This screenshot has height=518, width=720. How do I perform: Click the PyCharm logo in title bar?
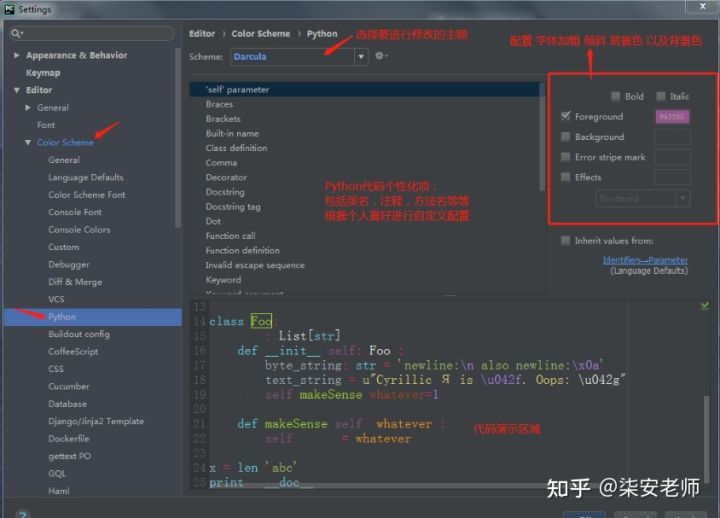(x=9, y=9)
